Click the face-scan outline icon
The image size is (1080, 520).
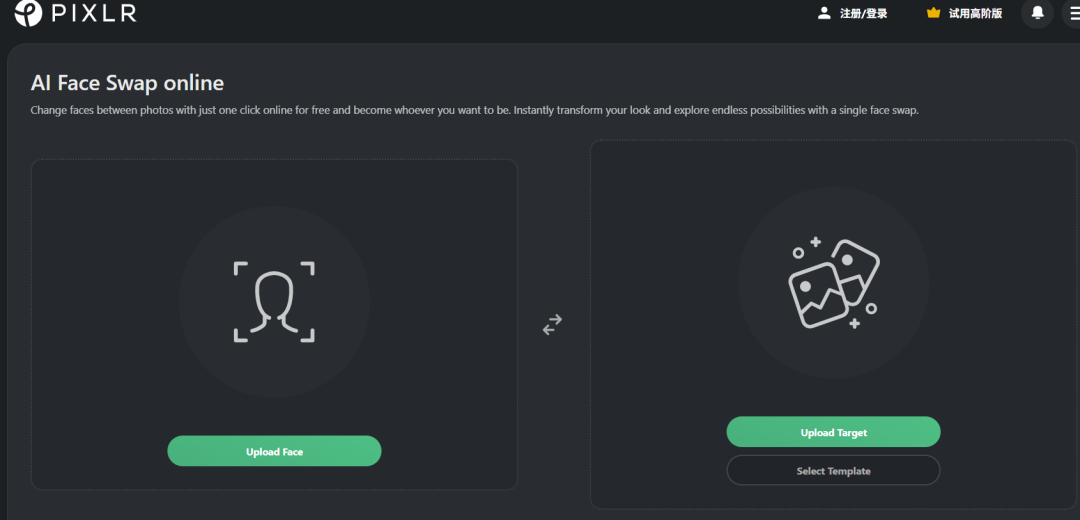click(274, 302)
